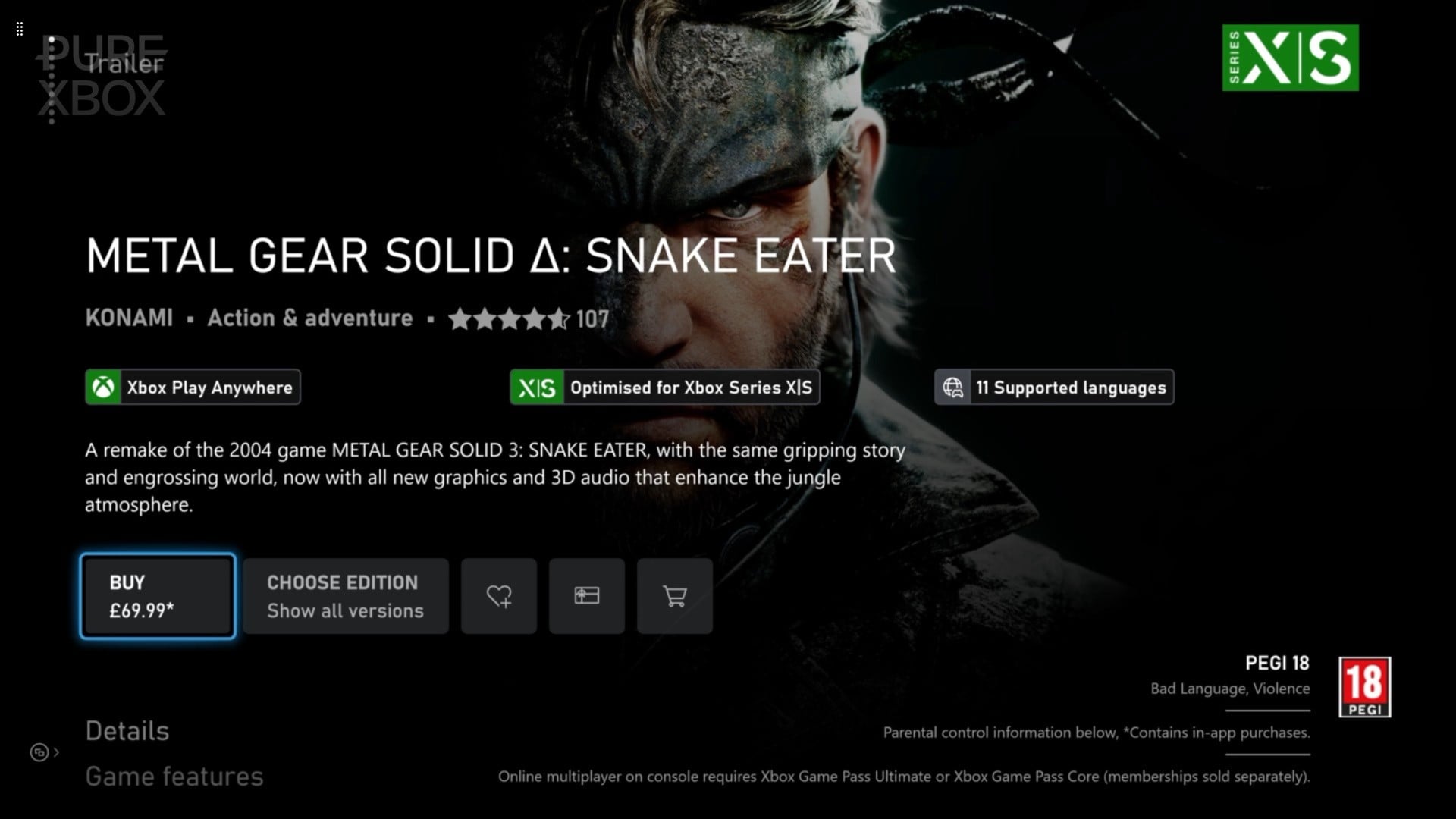Open Choose Edition show all versions
Image resolution: width=1456 pixels, height=819 pixels.
pyautogui.click(x=346, y=596)
